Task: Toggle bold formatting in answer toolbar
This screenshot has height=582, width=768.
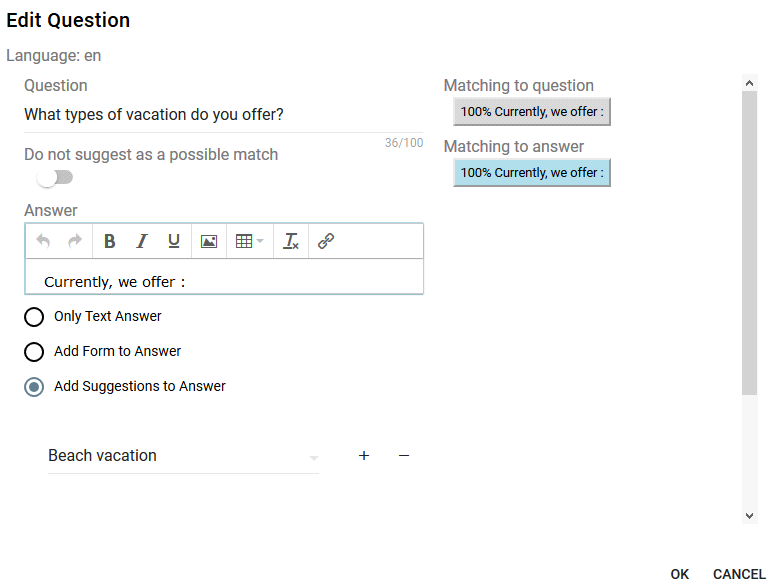Action: 110,241
